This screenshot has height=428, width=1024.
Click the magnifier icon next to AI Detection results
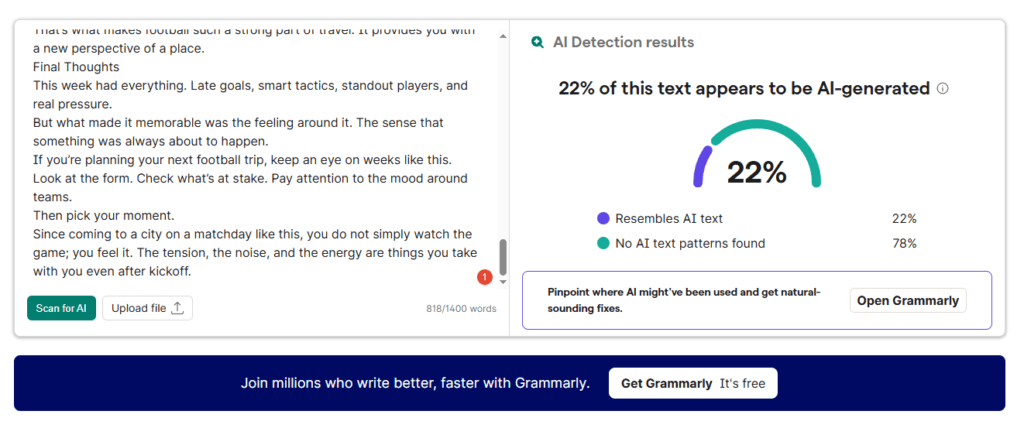coord(538,43)
